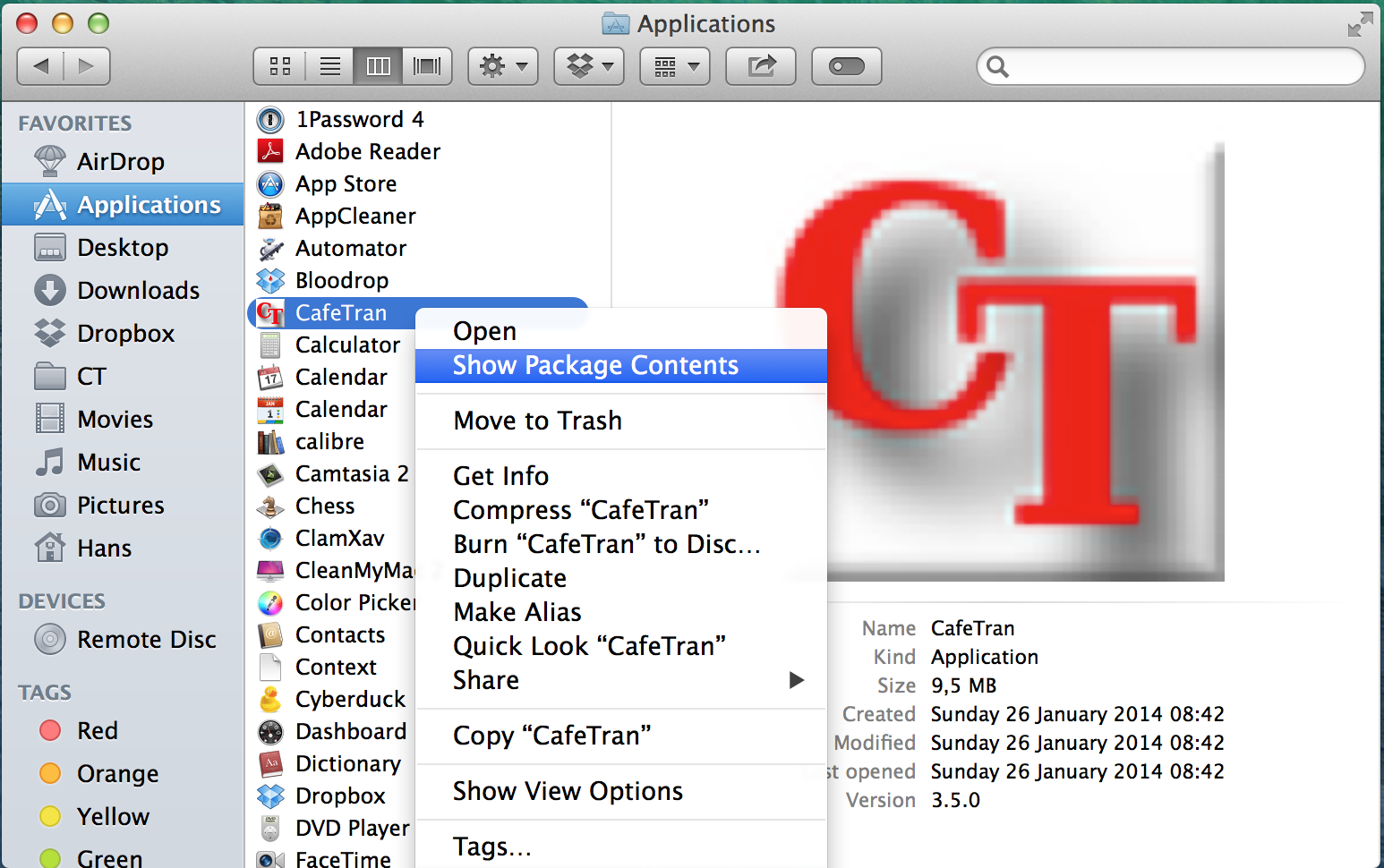
Task: Select Get Info from context menu
Action: pos(500,476)
